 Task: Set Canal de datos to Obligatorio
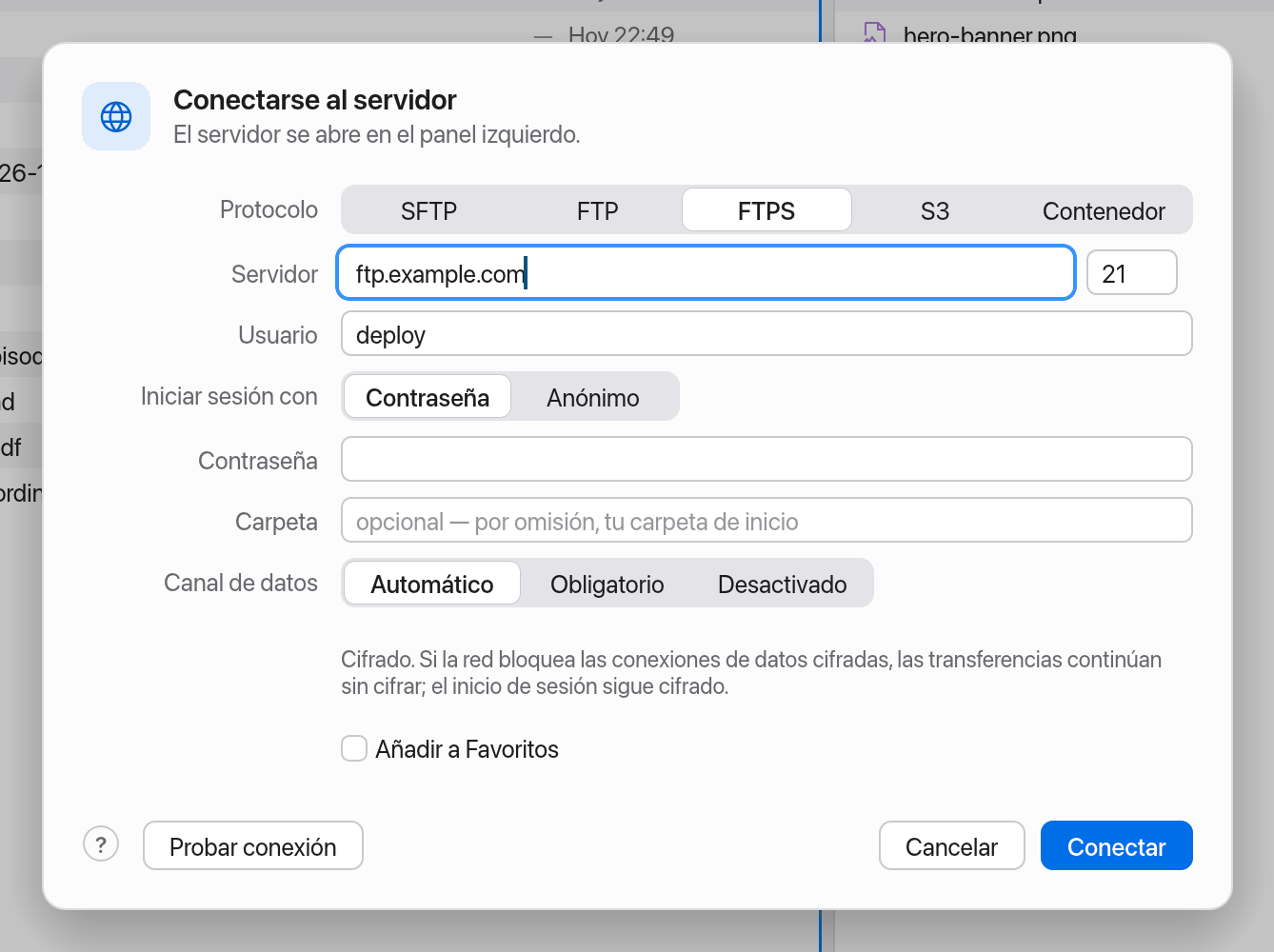click(x=607, y=584)
